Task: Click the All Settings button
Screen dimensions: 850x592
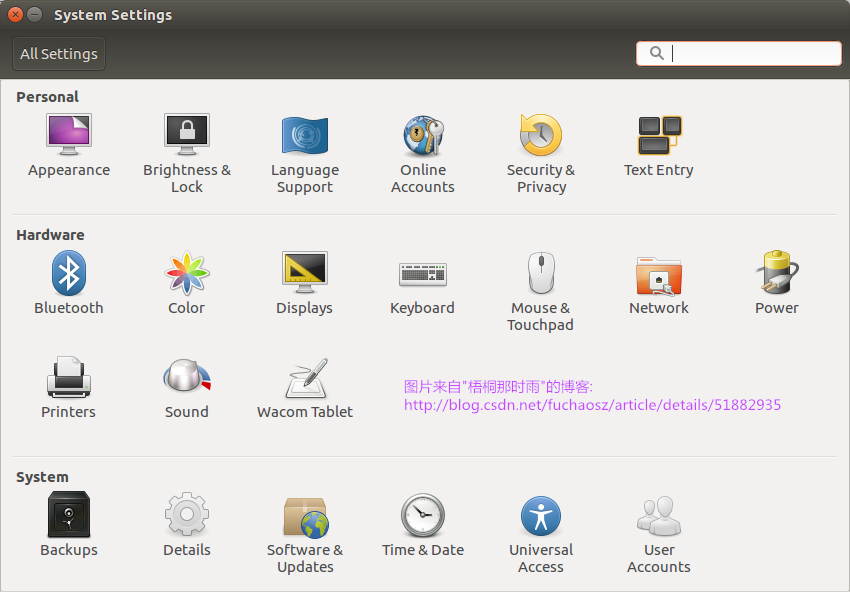Action: coord(59,54)
